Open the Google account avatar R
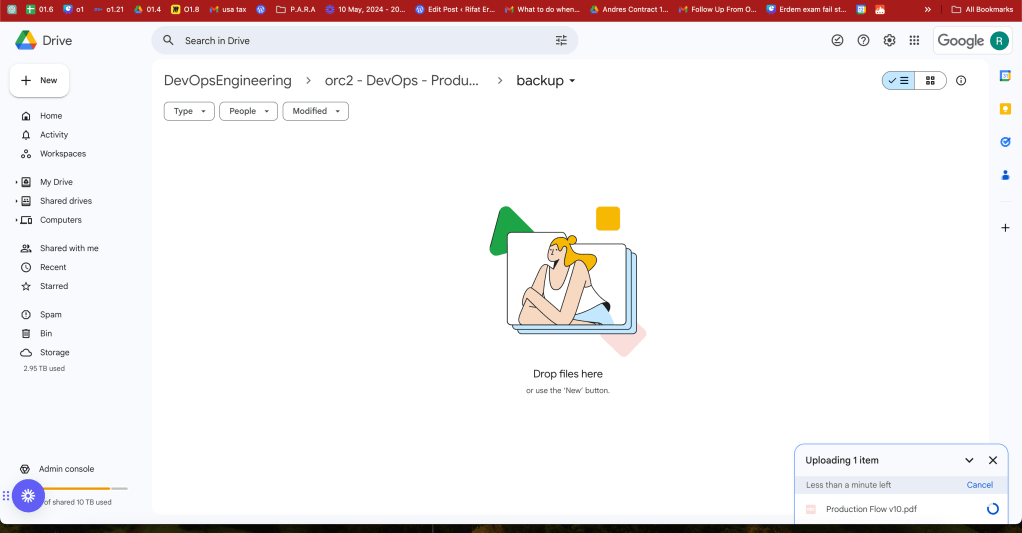Image resolution: width=1022 pixels, height=533 pixels. click(x=999, y=40)
